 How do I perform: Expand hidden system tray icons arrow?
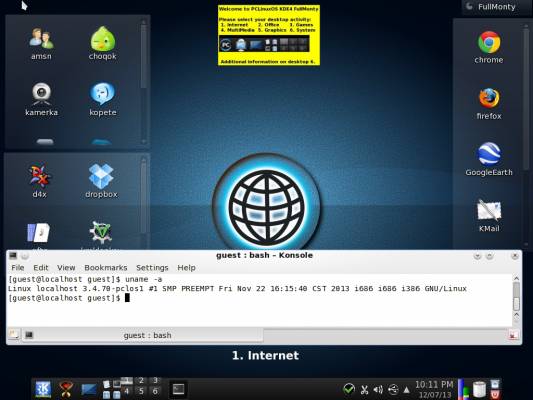406,389
